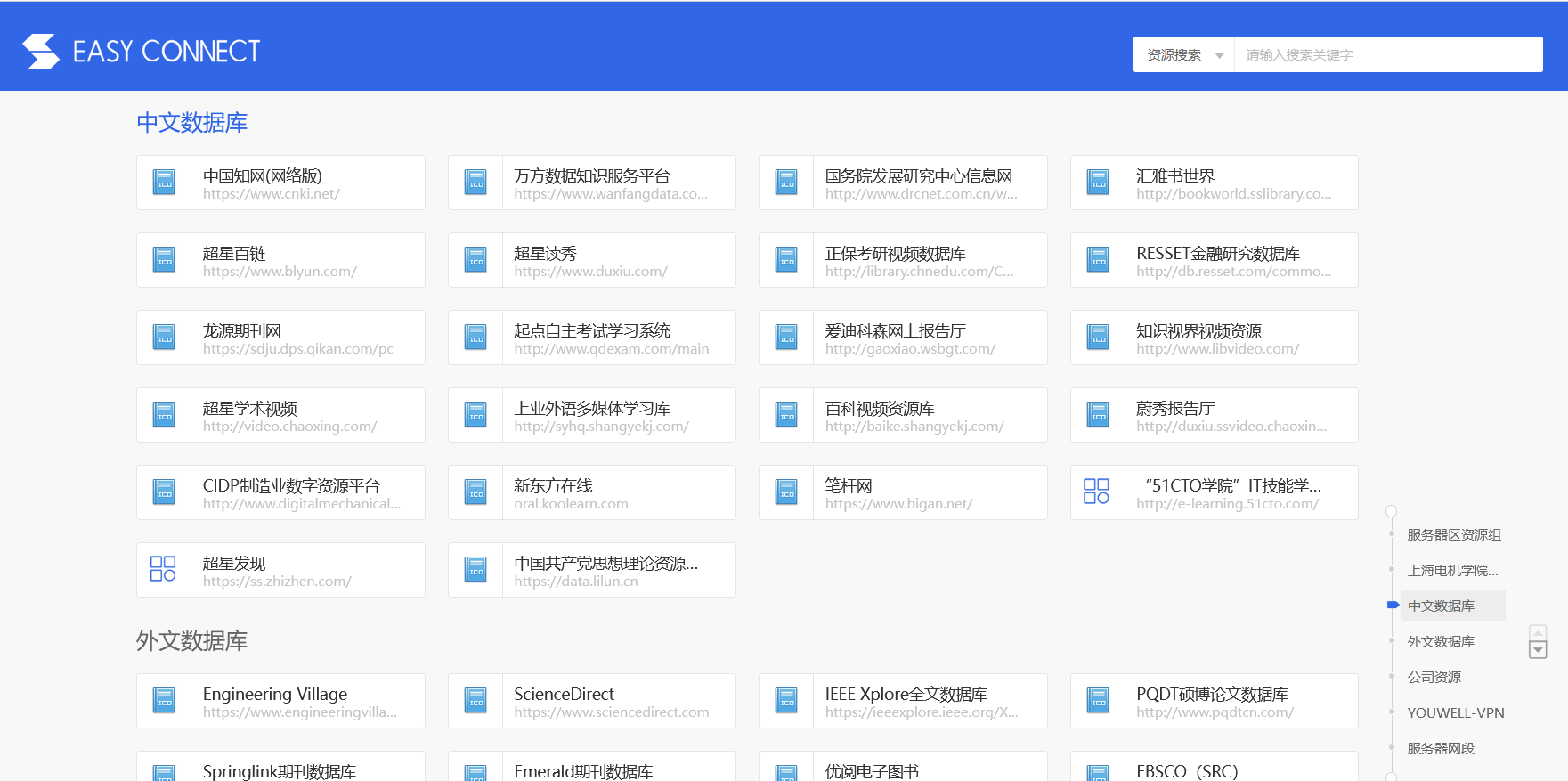This screenshot has height=781, width=1568.
Task: Click the ICO icon for 超星学术视频
Action: (165, 415)
